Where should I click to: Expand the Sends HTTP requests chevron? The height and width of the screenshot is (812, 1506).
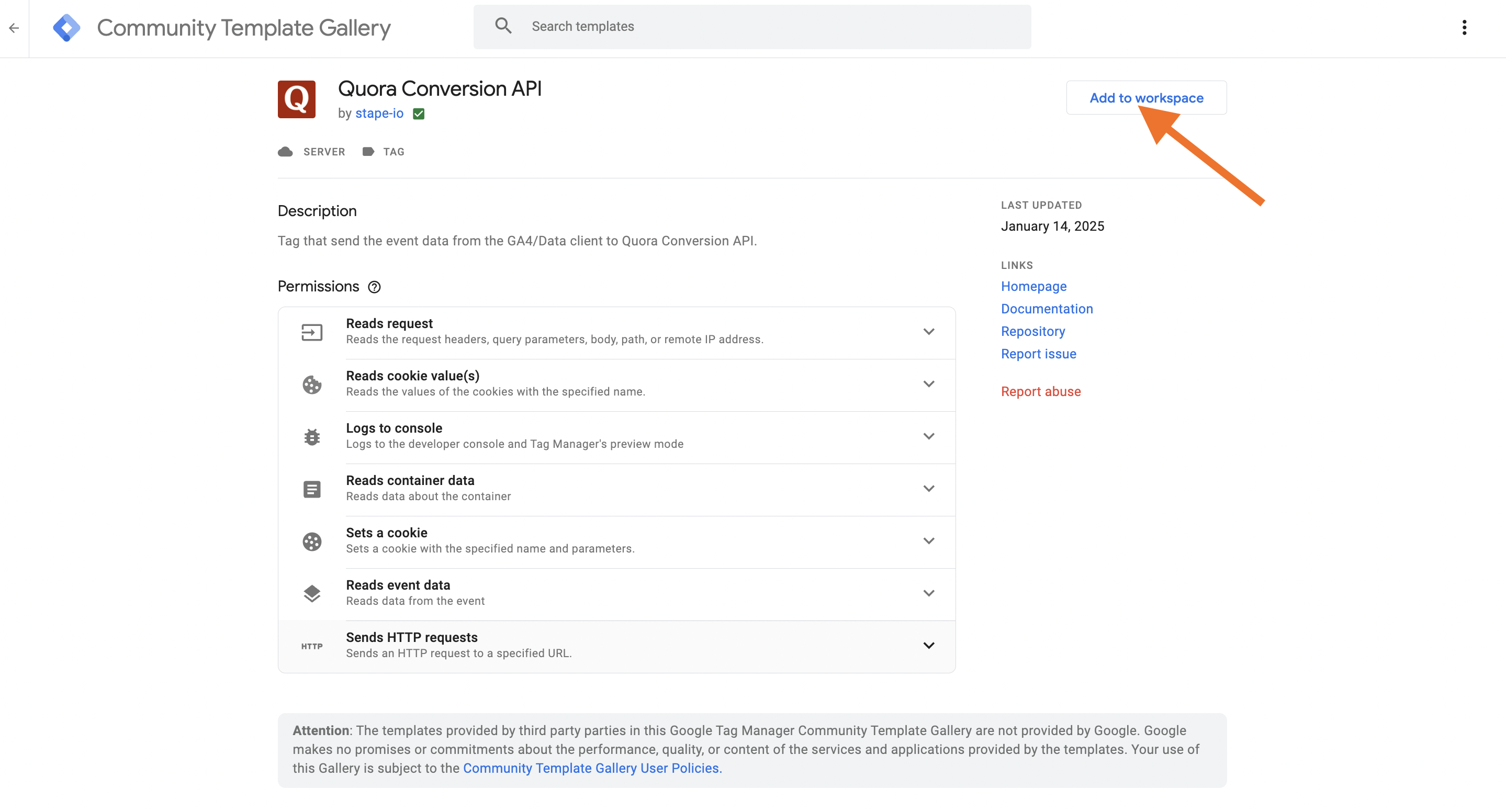click(928, 646)
